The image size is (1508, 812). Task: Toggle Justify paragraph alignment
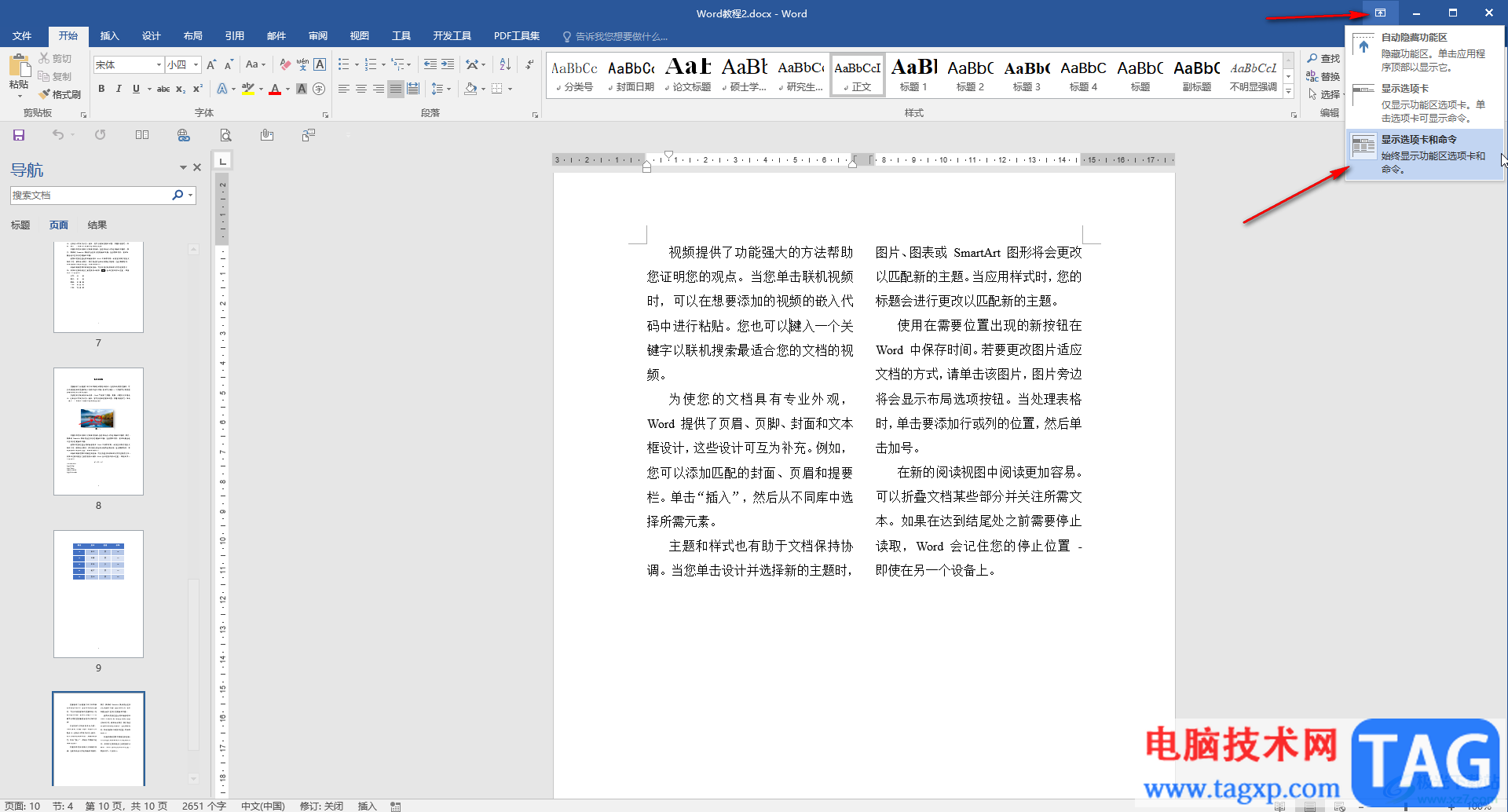tap(396, 89)
